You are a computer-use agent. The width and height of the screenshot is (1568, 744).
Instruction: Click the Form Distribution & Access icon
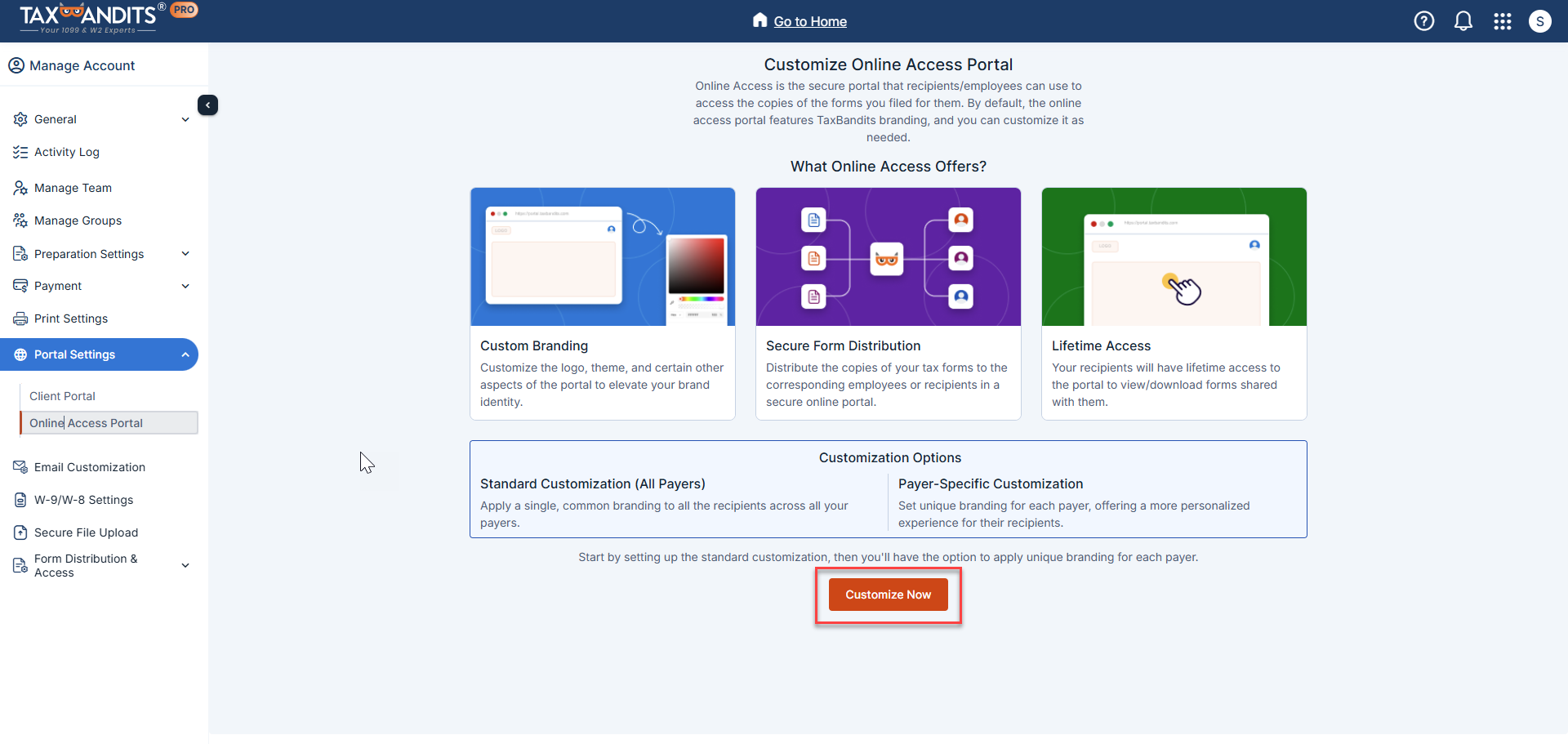pyautogui.click(x=20, y=565)
